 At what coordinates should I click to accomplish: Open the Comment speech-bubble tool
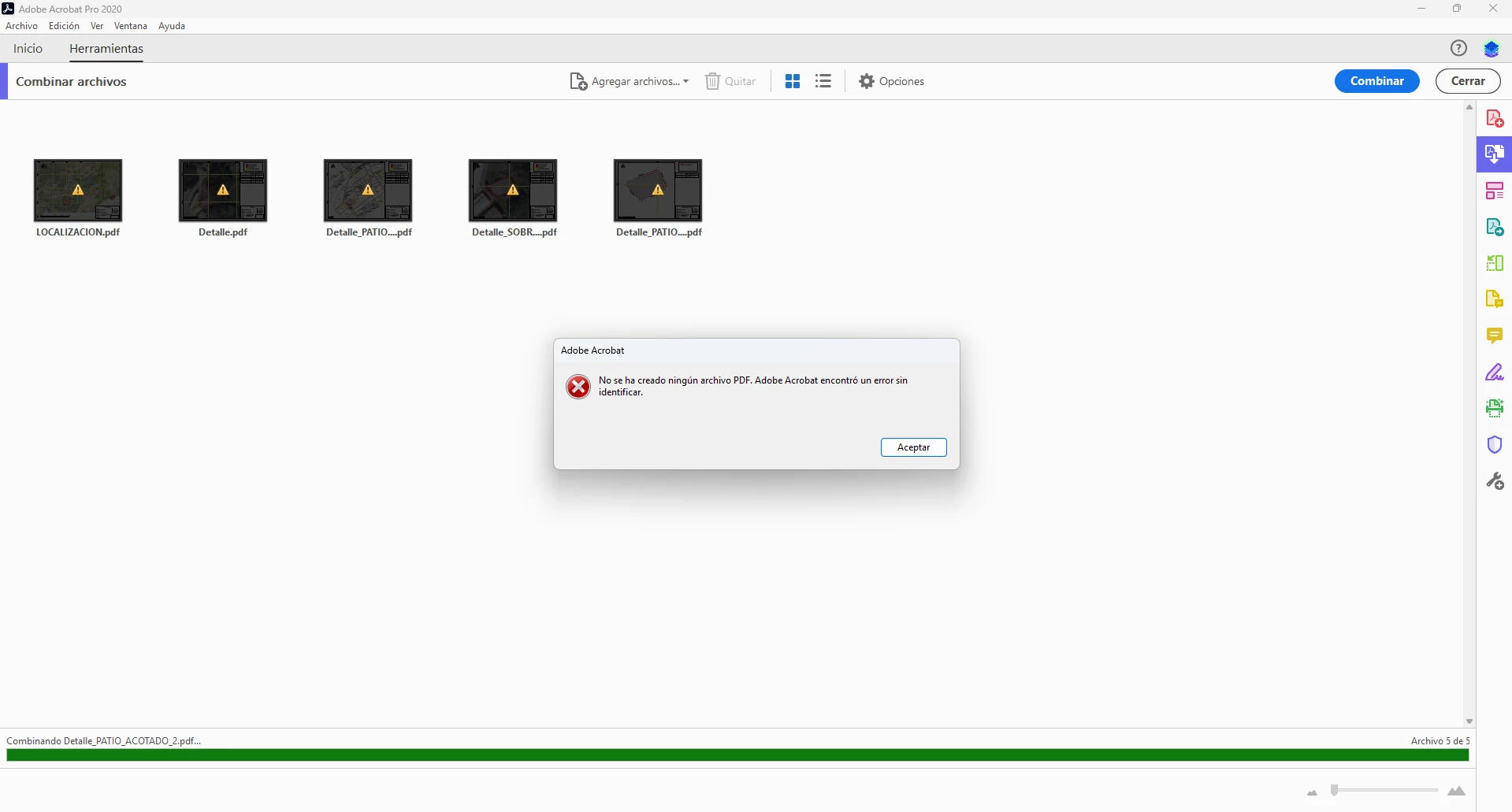(1494, 336)
